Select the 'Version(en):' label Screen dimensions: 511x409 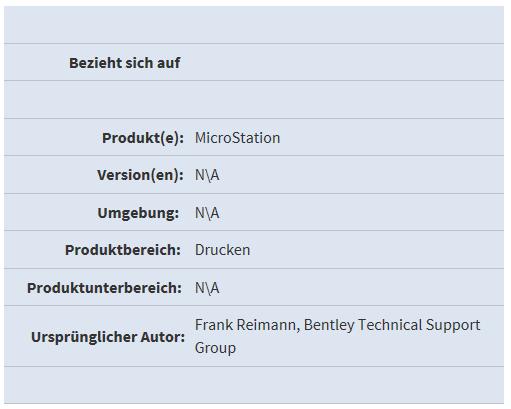140,175
